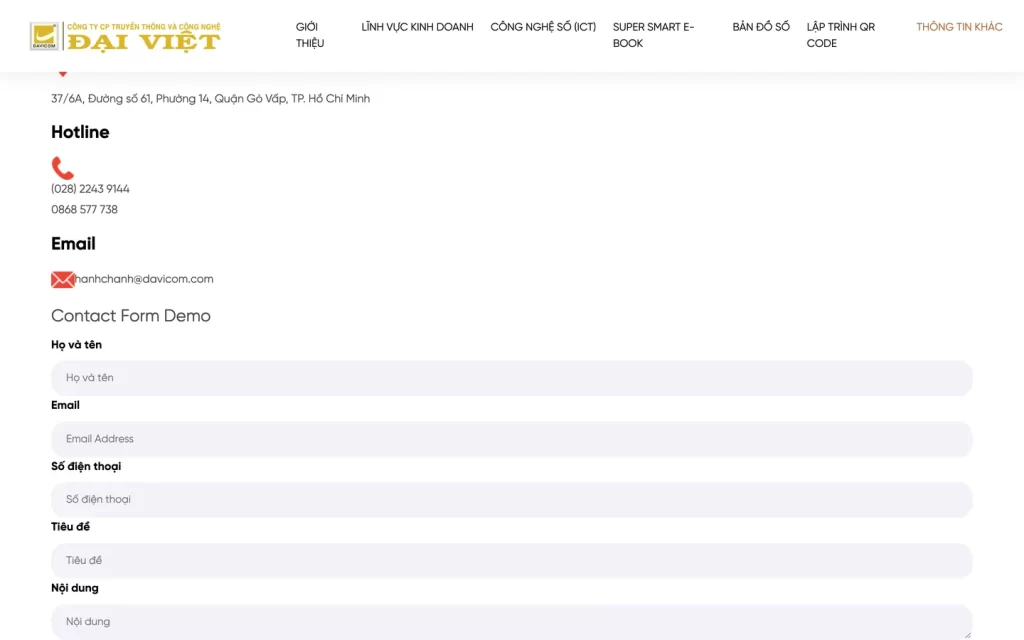Click the Nội dung textarea resize handle

(967, 635)
